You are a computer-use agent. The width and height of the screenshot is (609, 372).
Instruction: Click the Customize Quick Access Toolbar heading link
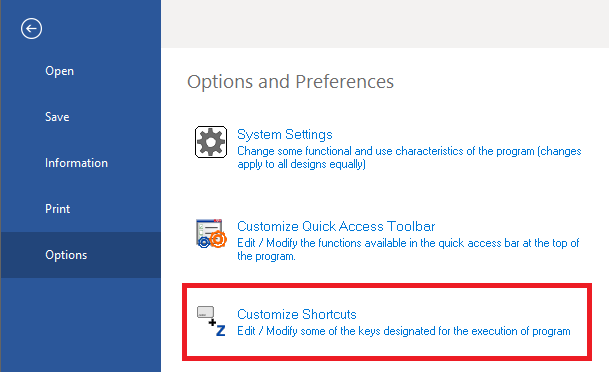click(x=336, y=226)
